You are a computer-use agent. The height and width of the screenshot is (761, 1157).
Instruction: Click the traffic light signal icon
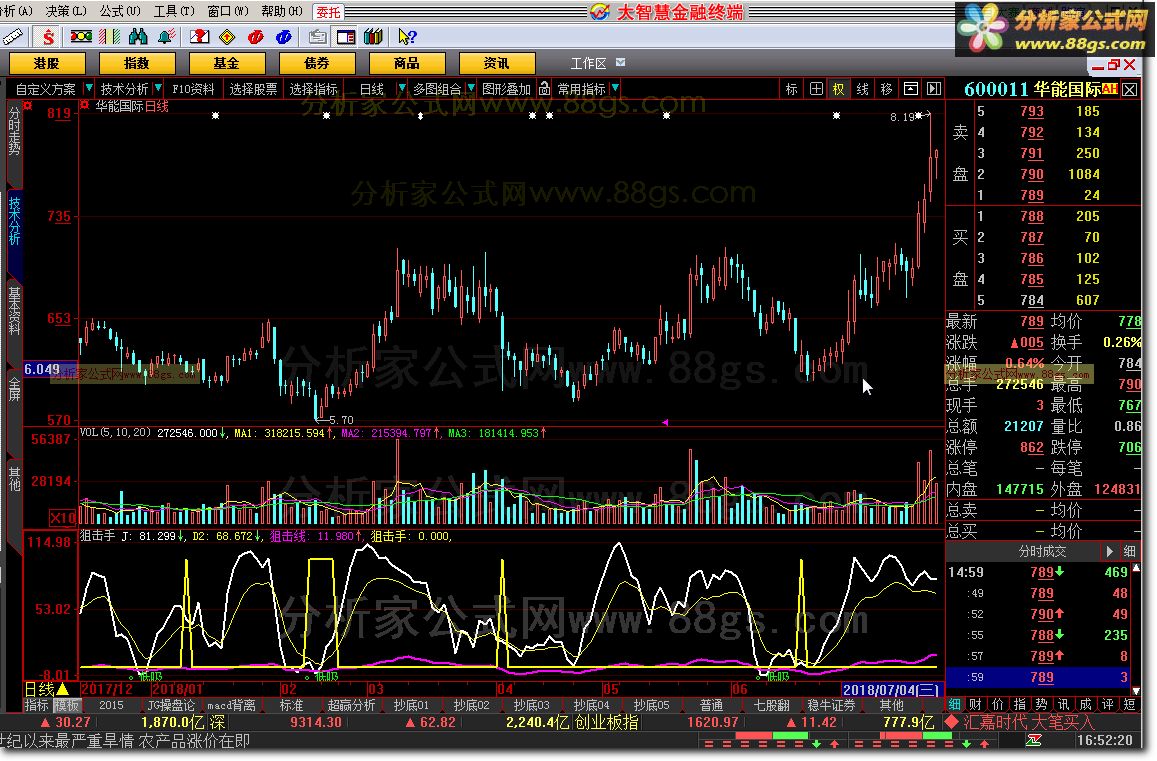tap(81, 36)
